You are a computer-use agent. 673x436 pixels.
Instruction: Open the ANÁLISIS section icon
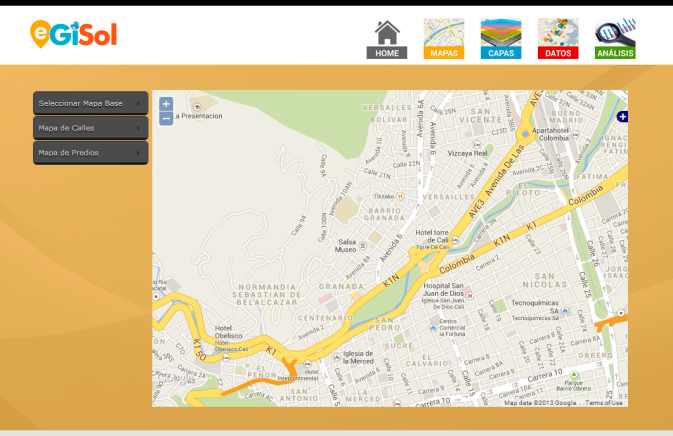(615, 39)
